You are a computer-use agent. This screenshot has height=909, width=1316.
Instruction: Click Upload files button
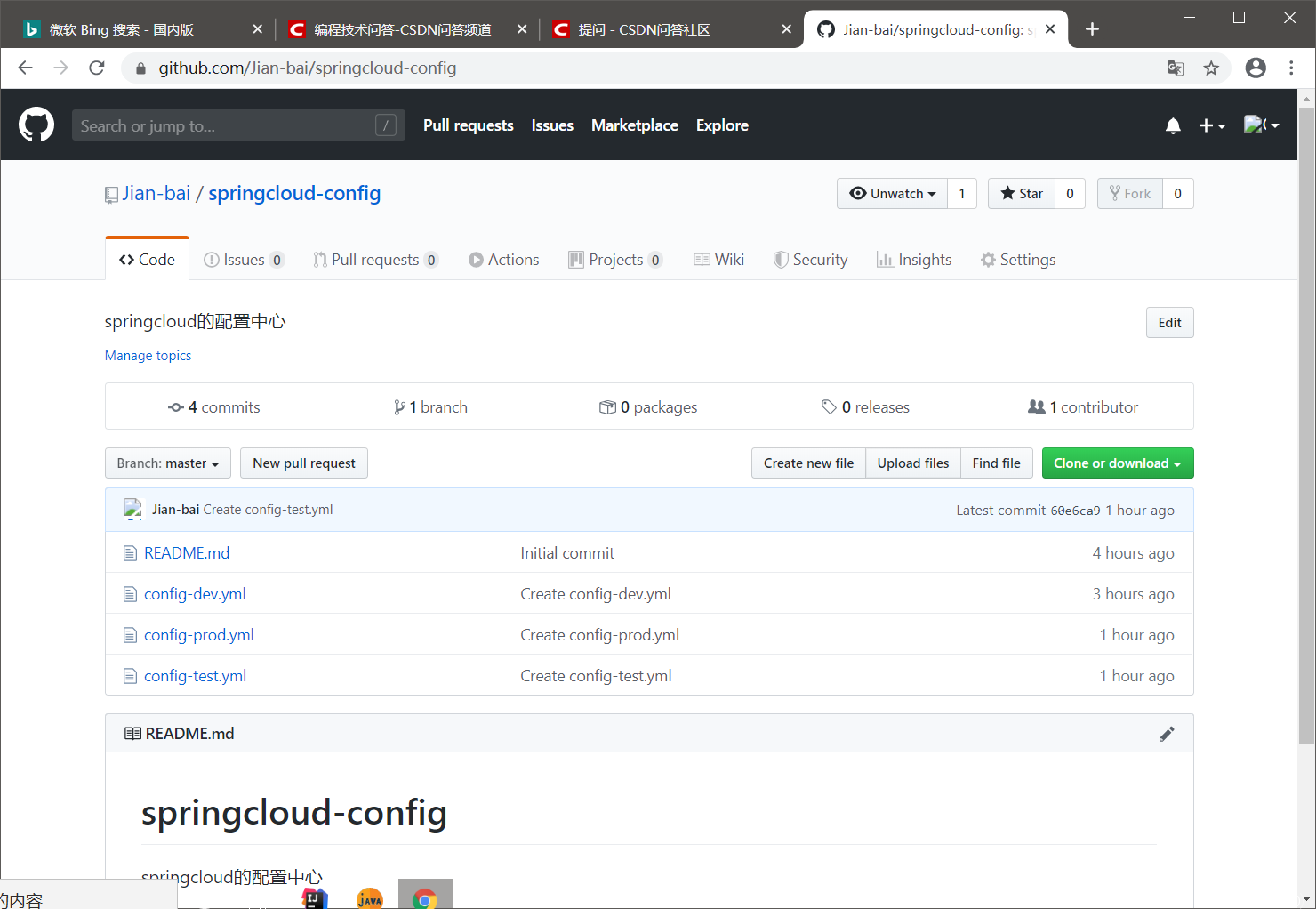click(x=913, y=463)
